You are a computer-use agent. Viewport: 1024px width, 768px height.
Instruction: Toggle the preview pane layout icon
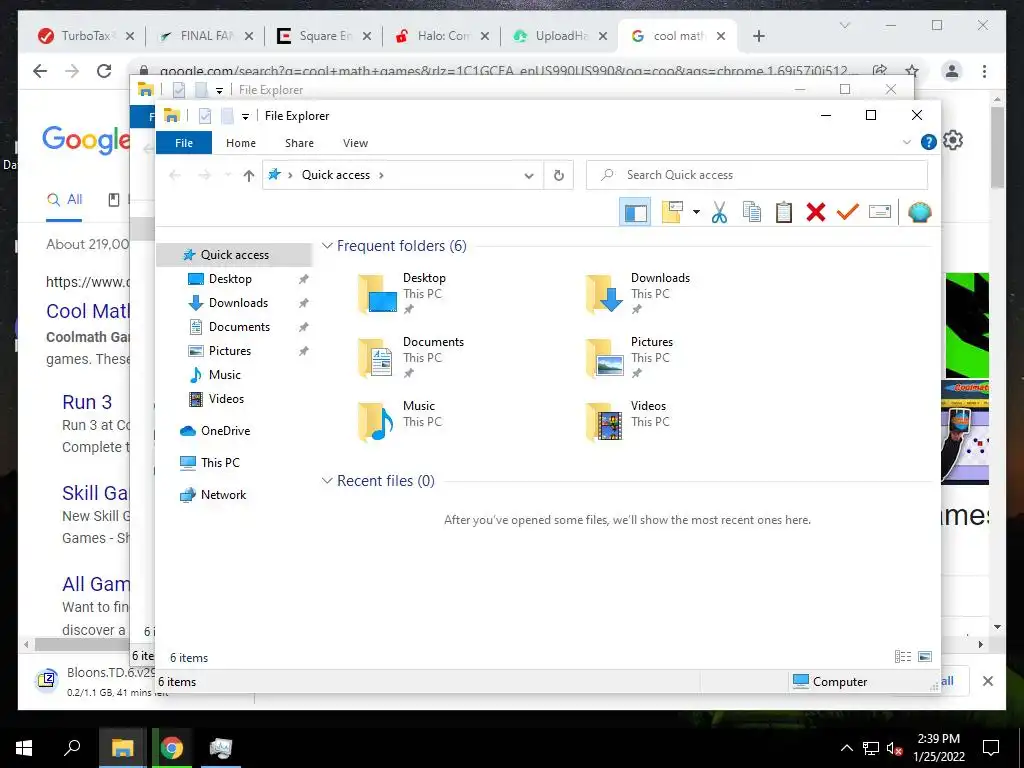pyautogui.click(x=635, y=212)
